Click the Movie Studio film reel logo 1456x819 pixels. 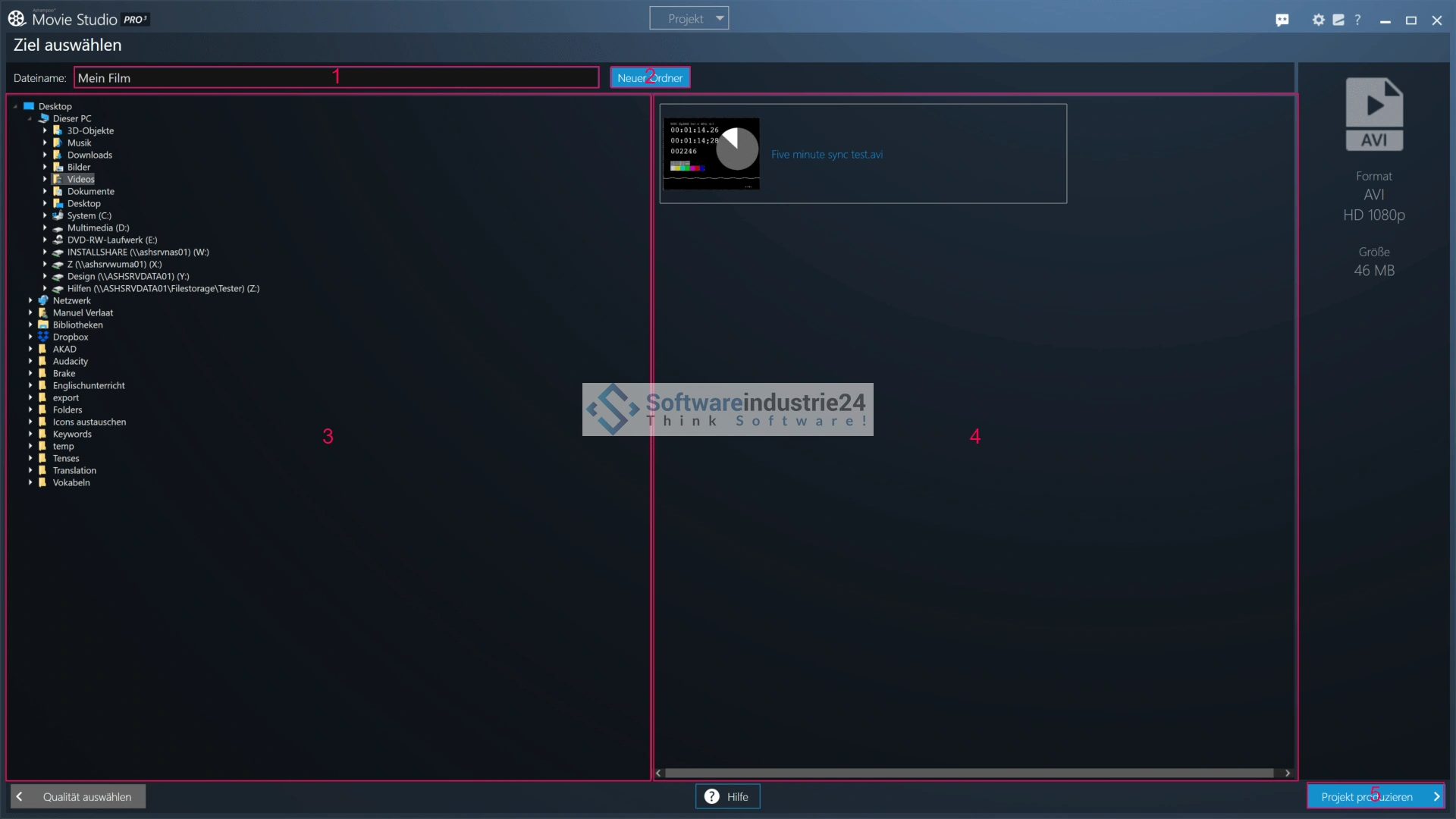click(x=17, y=18)
